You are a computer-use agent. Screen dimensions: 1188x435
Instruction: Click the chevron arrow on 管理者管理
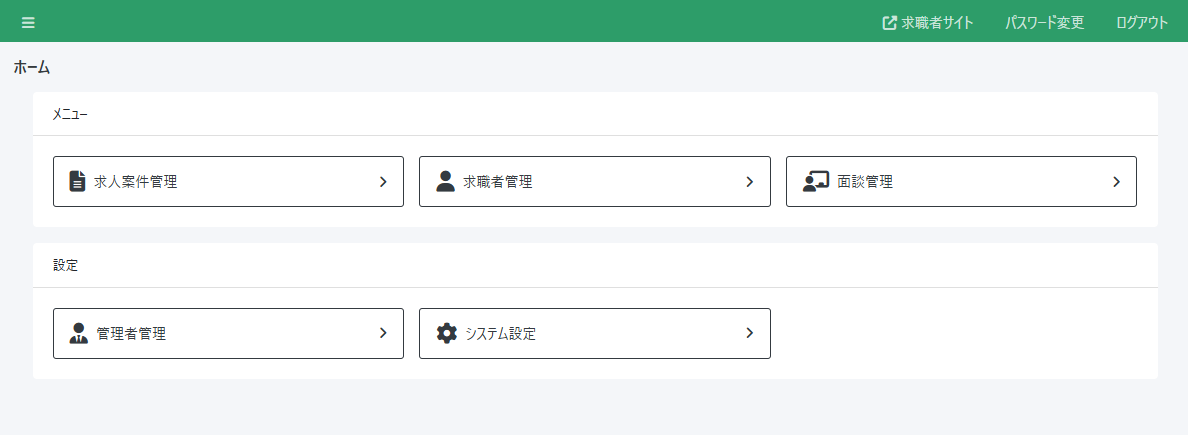click(x=383, y=333)
